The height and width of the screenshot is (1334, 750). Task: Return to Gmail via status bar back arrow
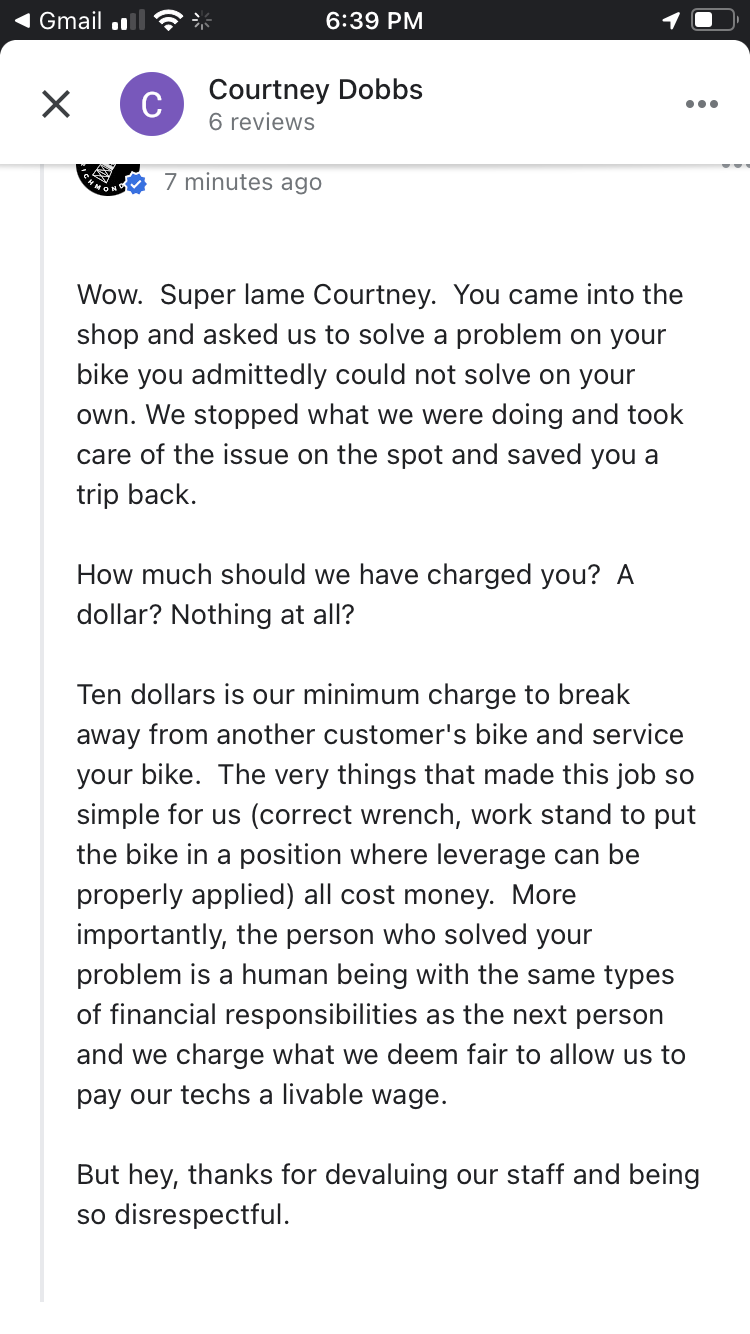22,20
